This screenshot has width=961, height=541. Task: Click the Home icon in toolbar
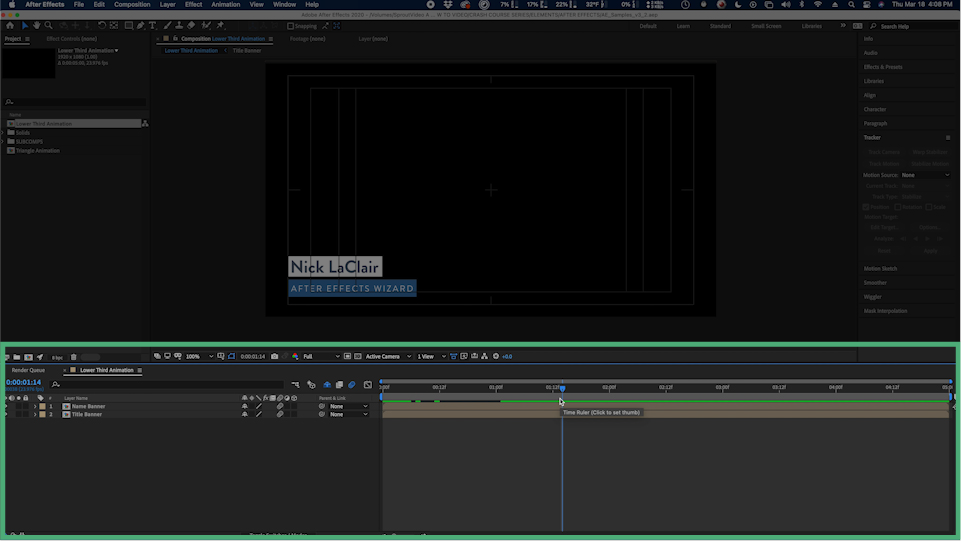click(11, 25)
